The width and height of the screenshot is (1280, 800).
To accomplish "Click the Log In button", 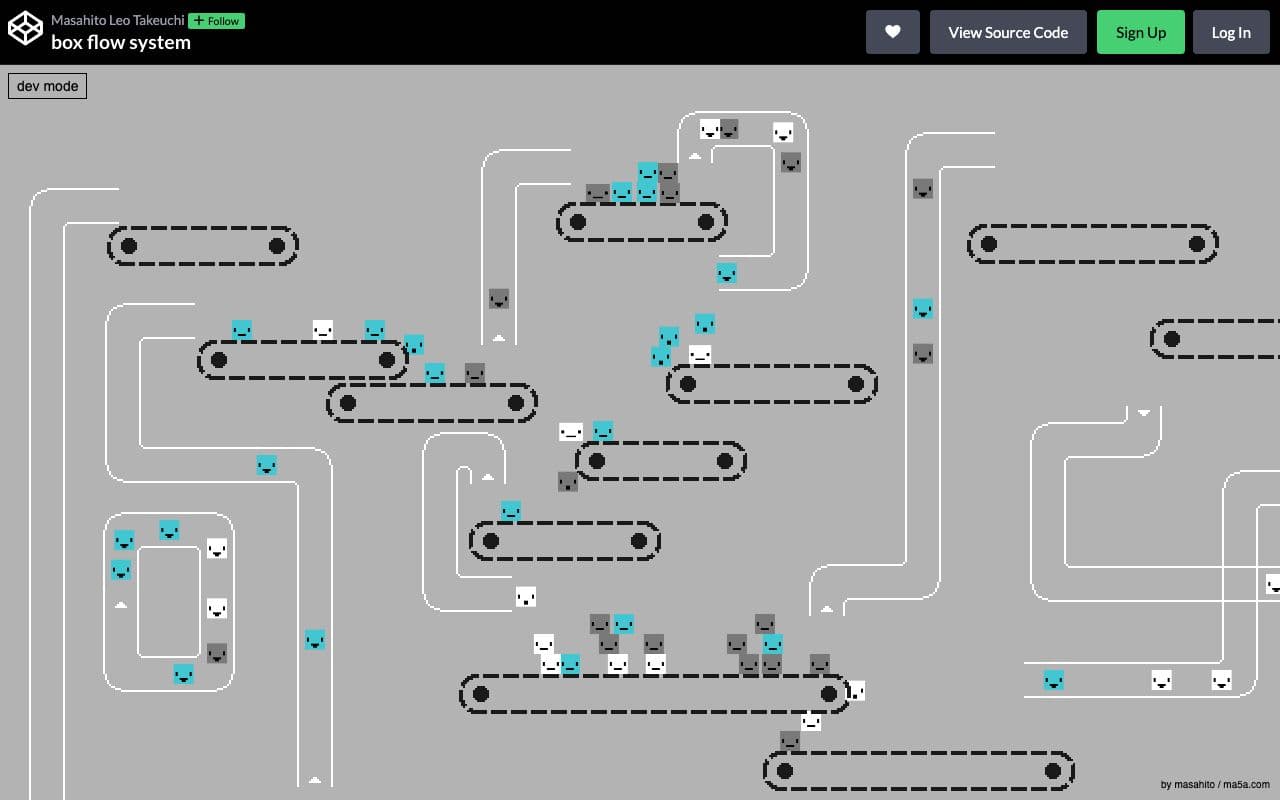I will tap(1231, 31).
